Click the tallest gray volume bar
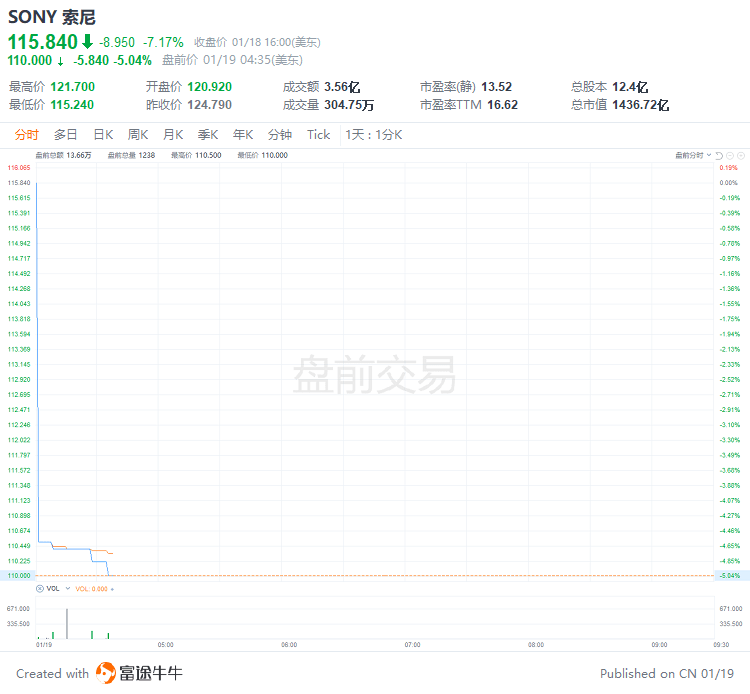750x694 pixels. pos(67,624)
